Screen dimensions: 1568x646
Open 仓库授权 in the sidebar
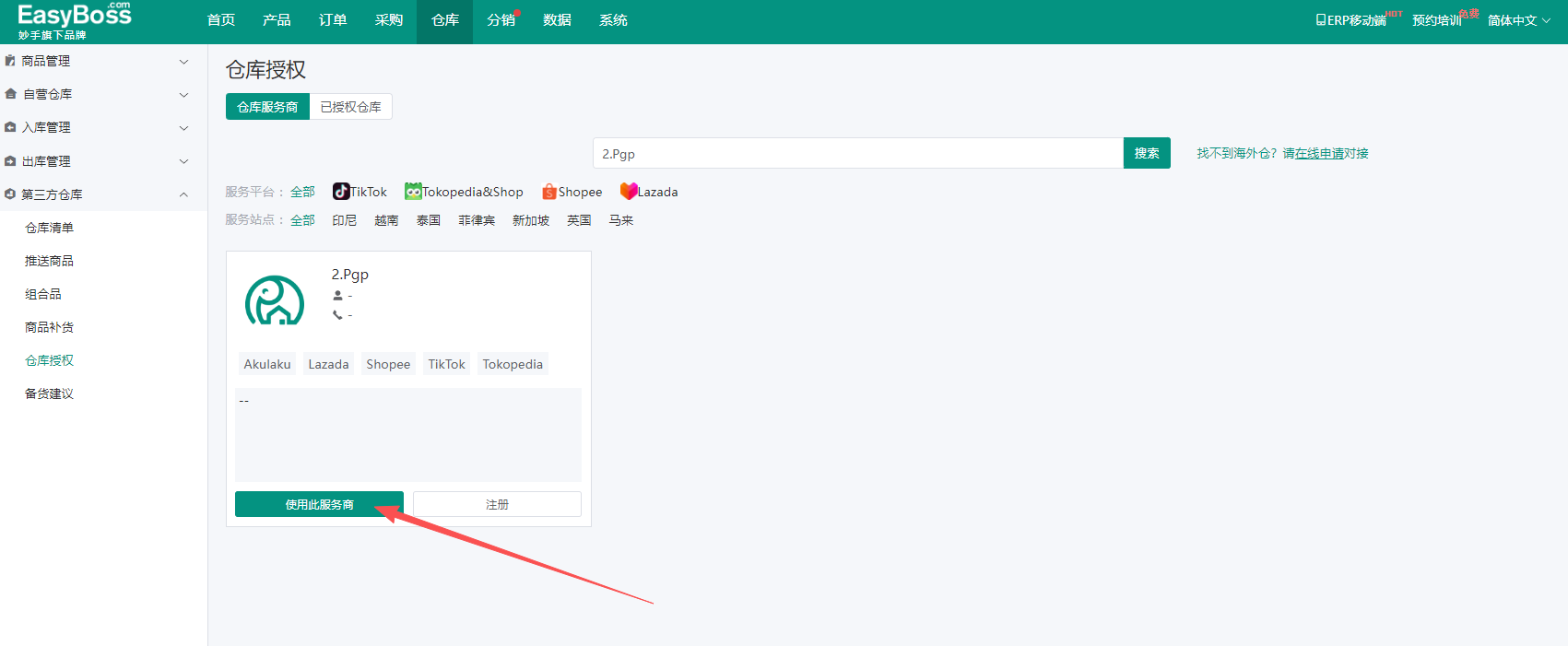[50, 360]
